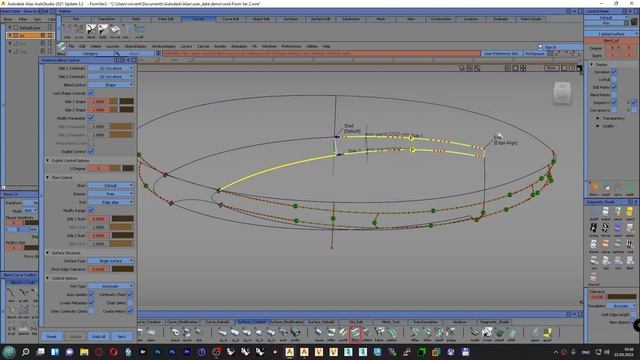Switch to the Evaluate palette tab

[x=500, y=19]
